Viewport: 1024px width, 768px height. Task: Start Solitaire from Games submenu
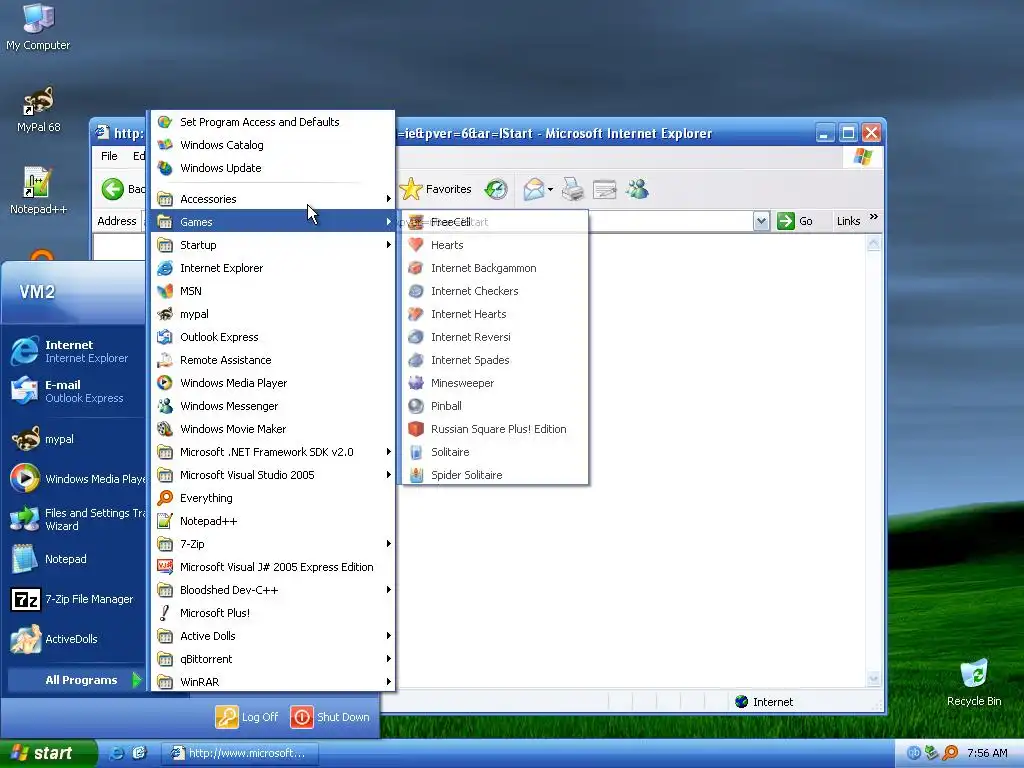point(495,452)
